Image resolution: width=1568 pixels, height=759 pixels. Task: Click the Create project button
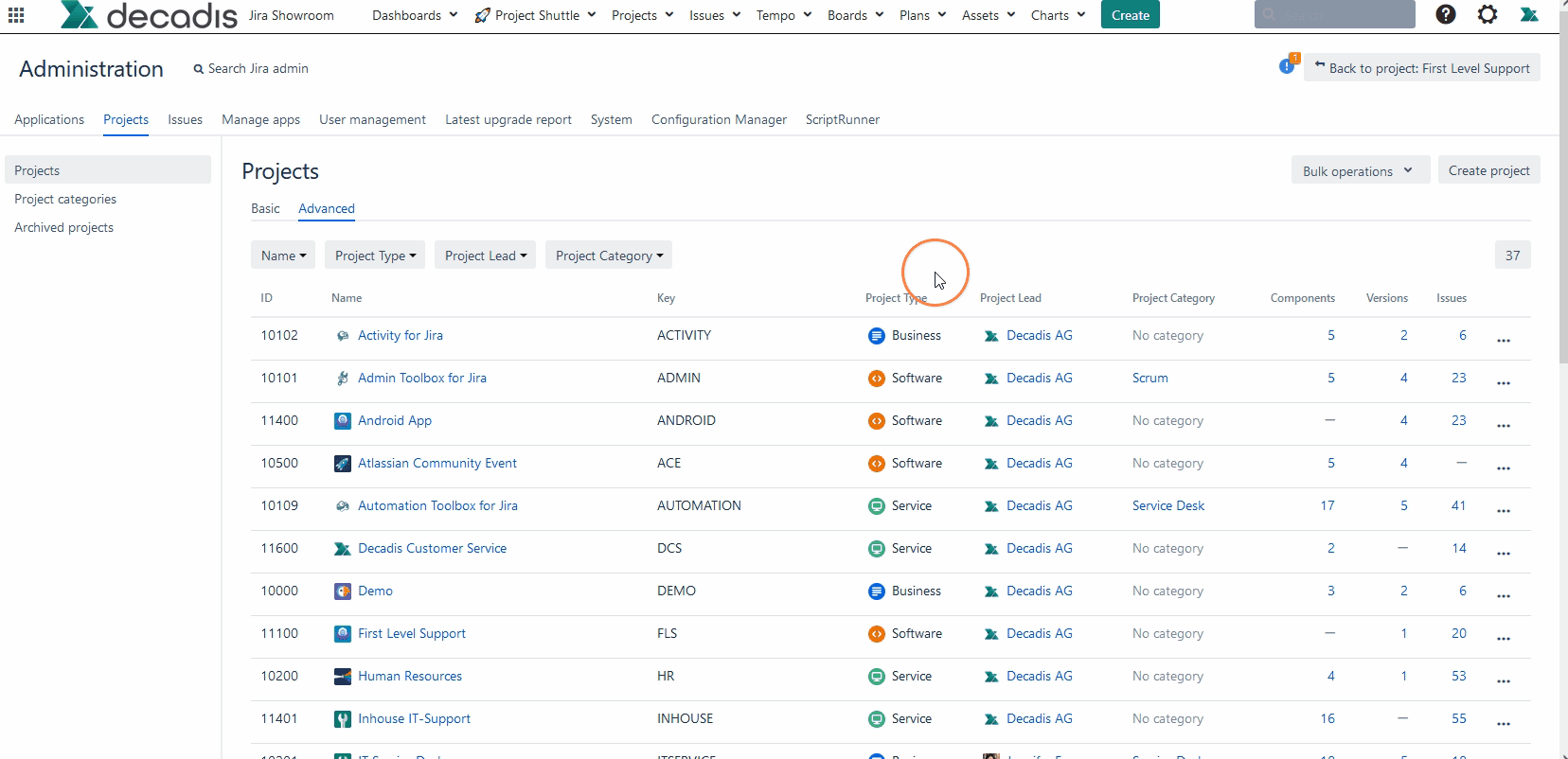pyautogui.click(x=1488, y=170)
